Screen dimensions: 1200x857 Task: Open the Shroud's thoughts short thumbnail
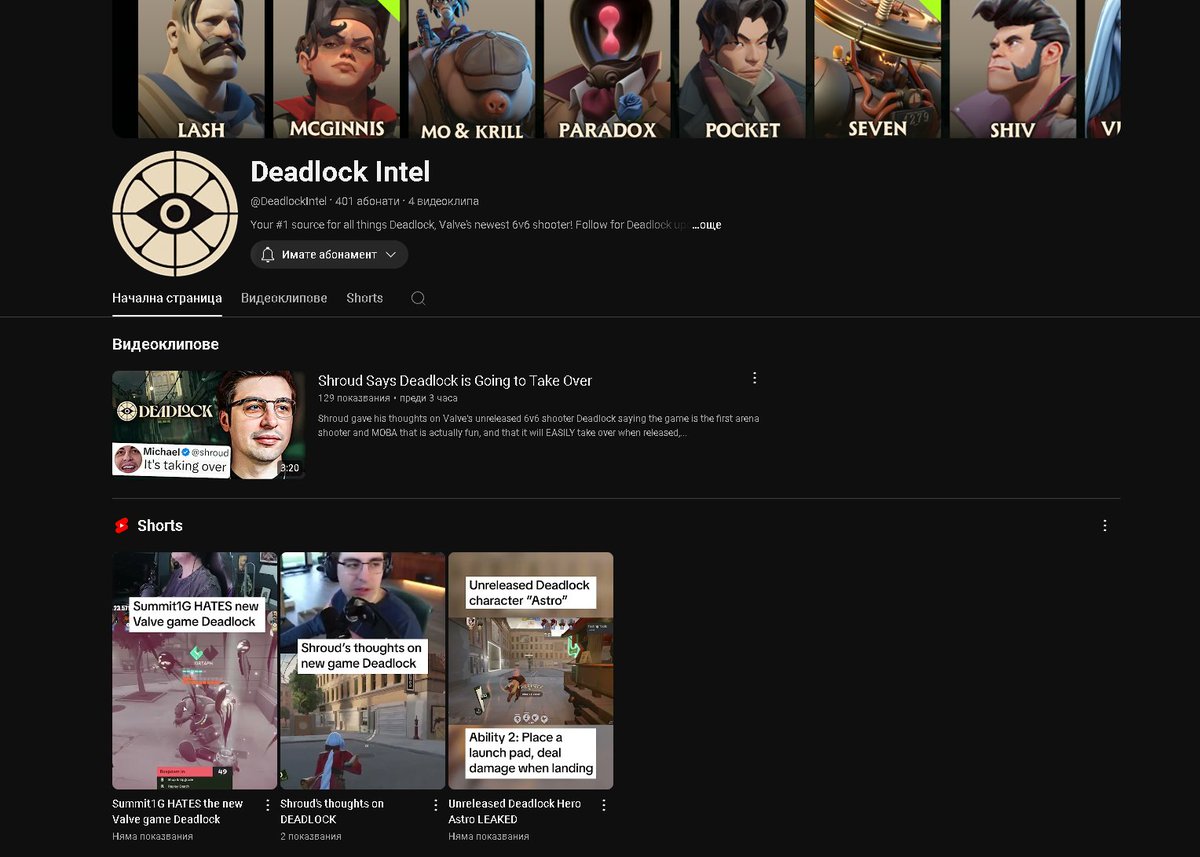coord(363,671)
